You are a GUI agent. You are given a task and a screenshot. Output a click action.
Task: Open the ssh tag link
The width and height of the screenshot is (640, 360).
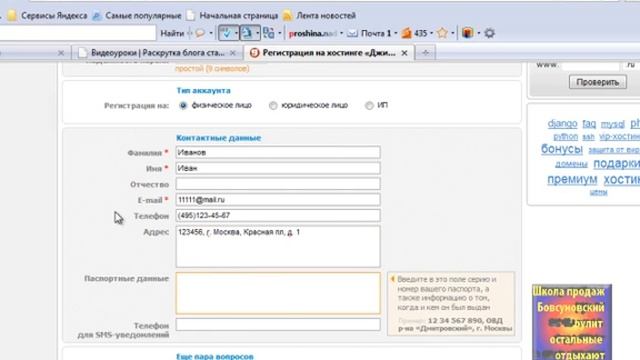point(588,137)
